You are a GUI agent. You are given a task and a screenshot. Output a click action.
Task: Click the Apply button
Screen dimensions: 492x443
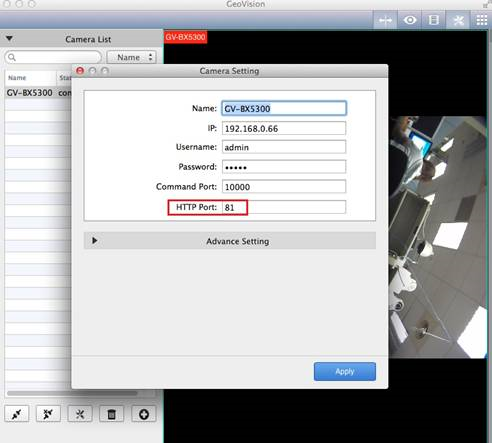(345, 371)
